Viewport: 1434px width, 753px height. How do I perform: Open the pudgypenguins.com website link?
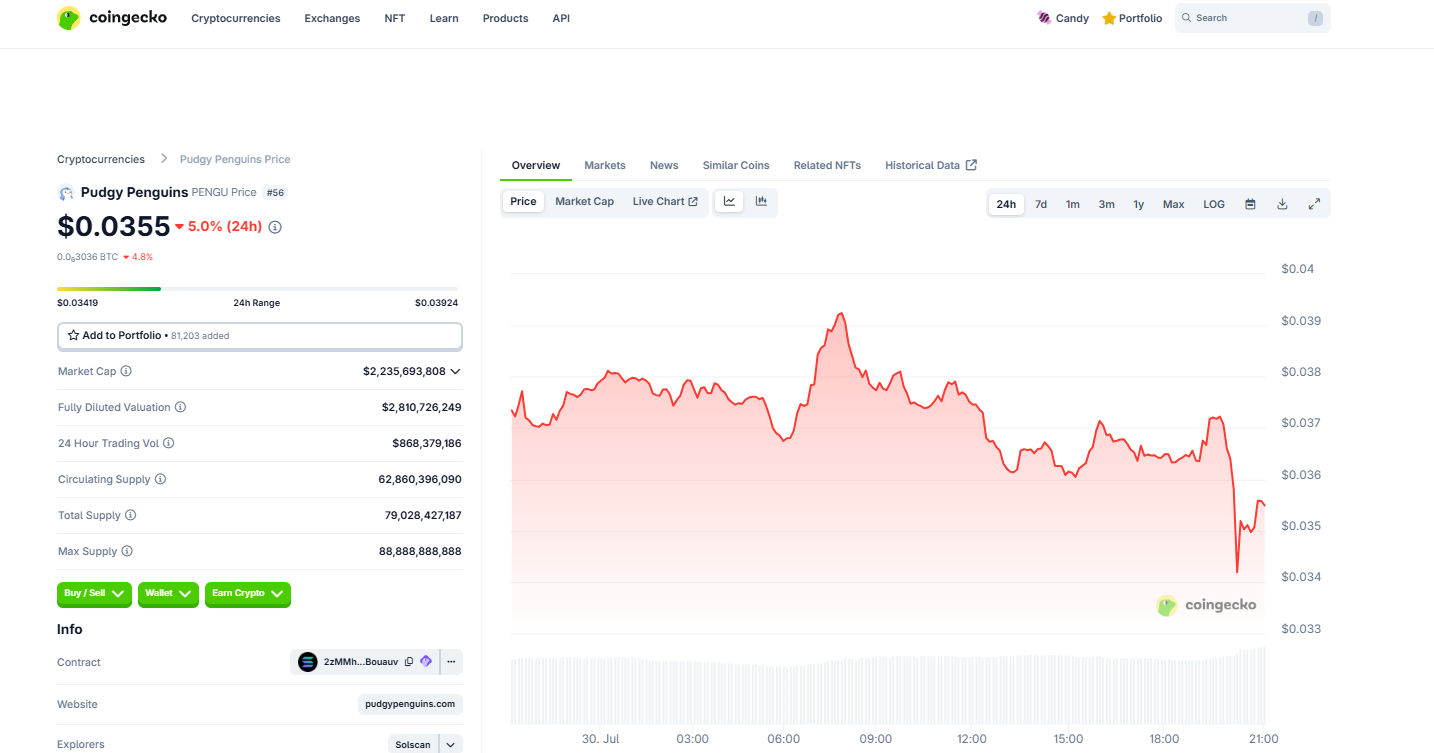click(x=410, y=704)
